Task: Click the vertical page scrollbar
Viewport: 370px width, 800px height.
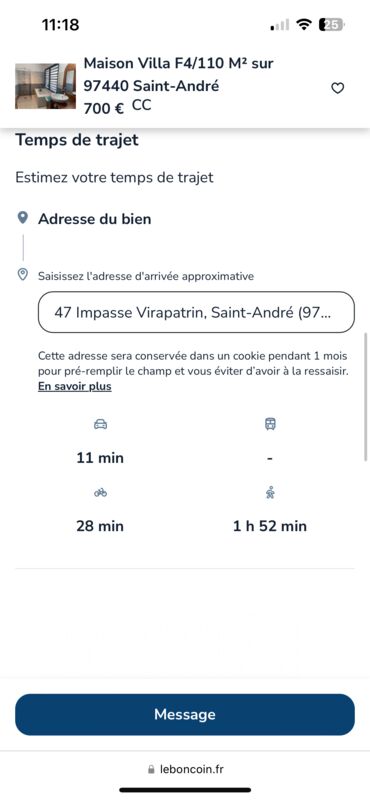Action: tap(365, 397)
